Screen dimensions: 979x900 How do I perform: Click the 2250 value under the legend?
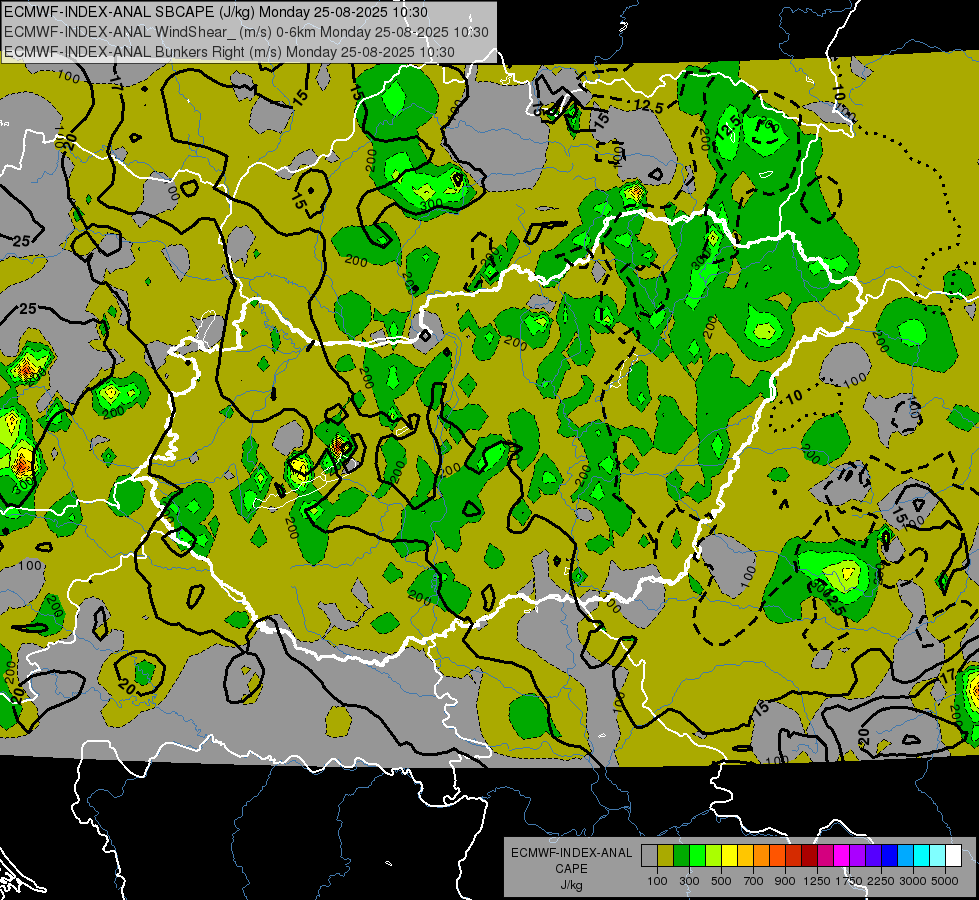point(880,881)
